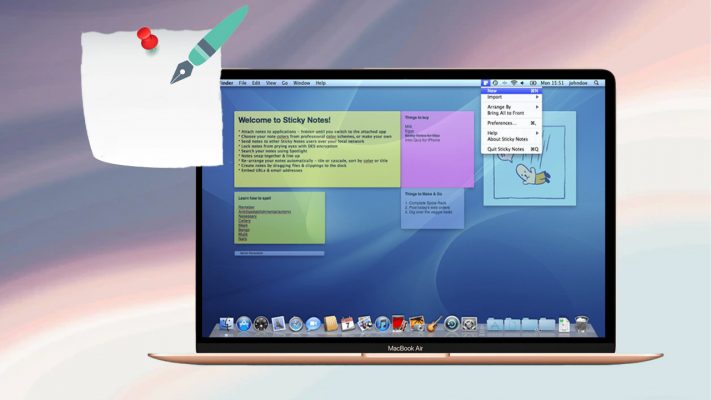711x400 pixels.
Task: Click the Sticky Notes menu bar icon
Action: coord(486,83)
